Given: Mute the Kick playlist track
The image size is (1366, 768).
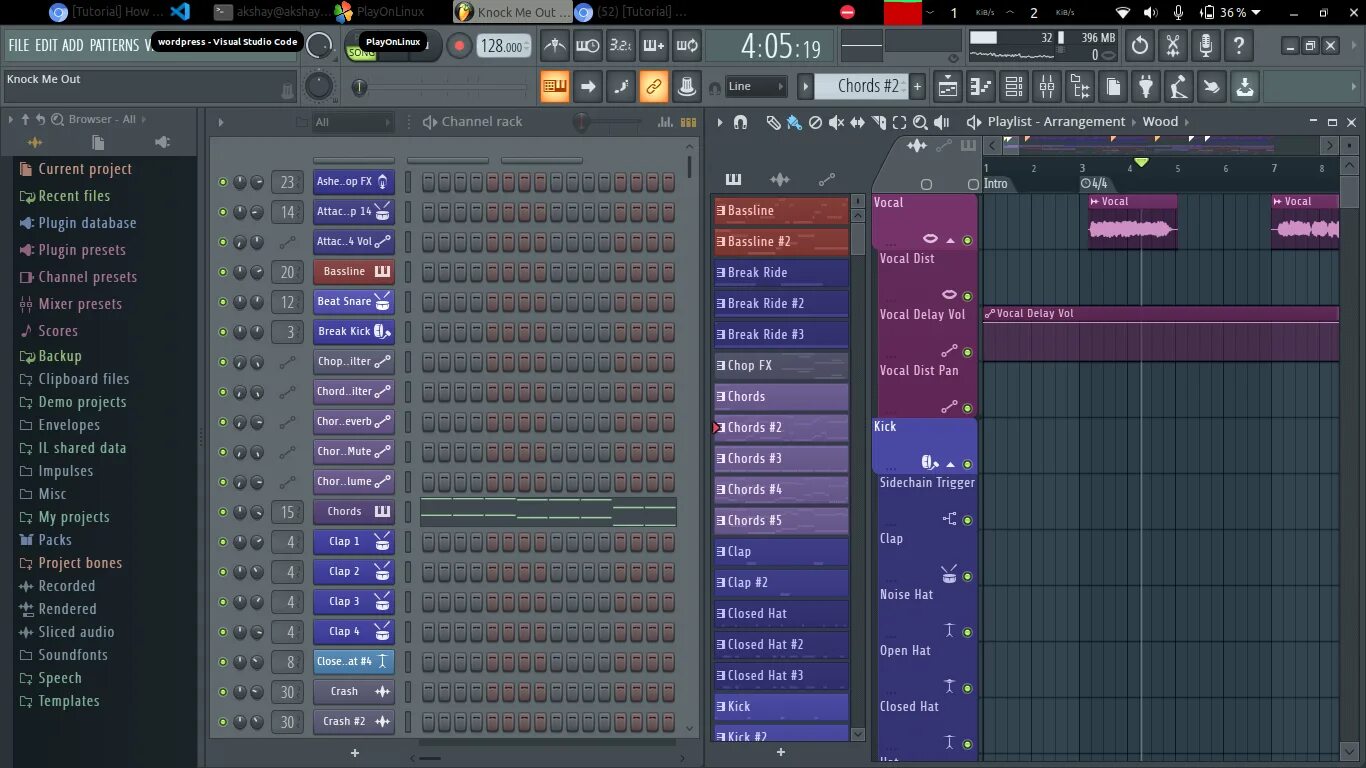Looking at the screenshot, I should pos(967,464).
